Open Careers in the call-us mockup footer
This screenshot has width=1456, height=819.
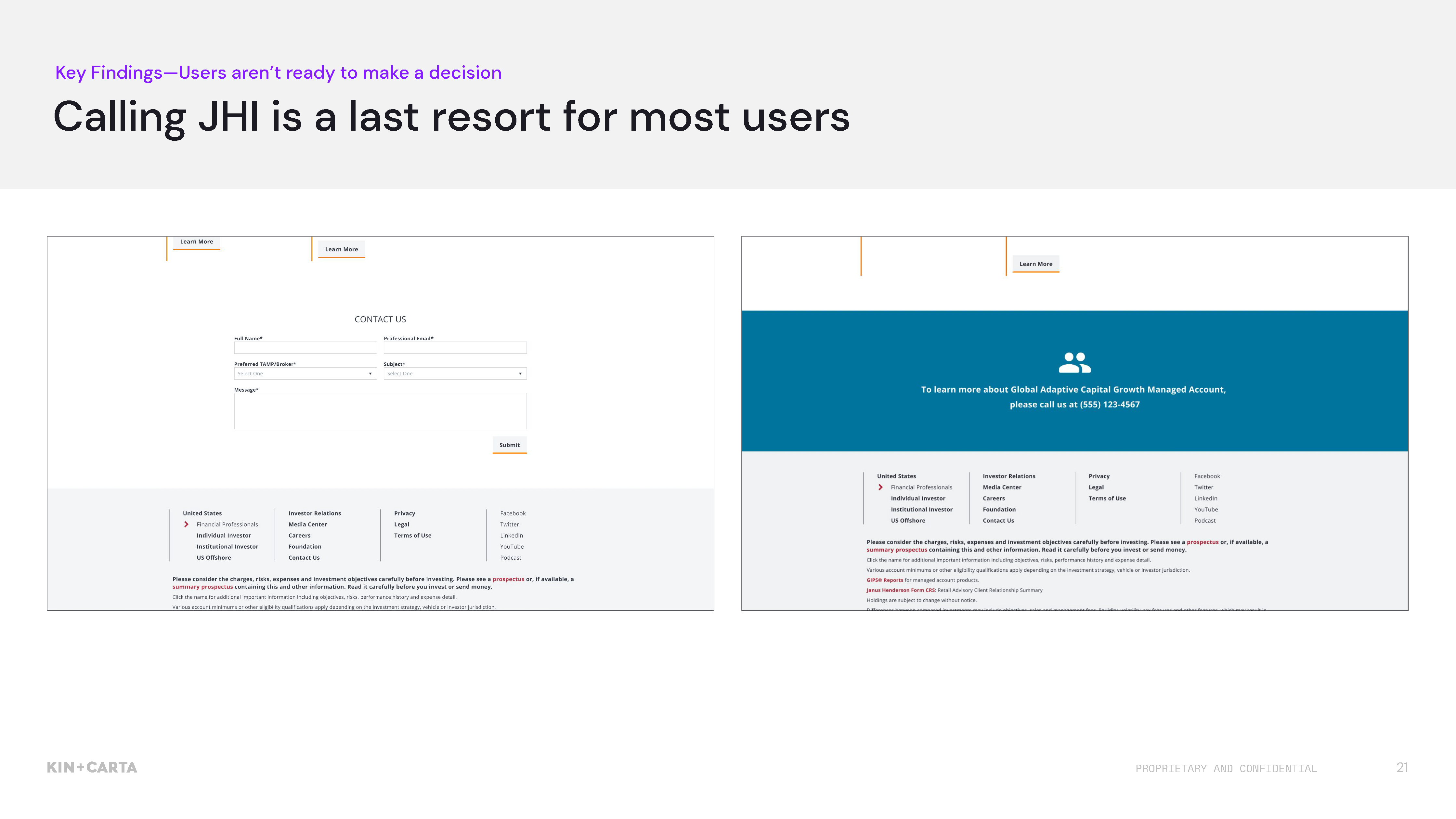point(994,498)
